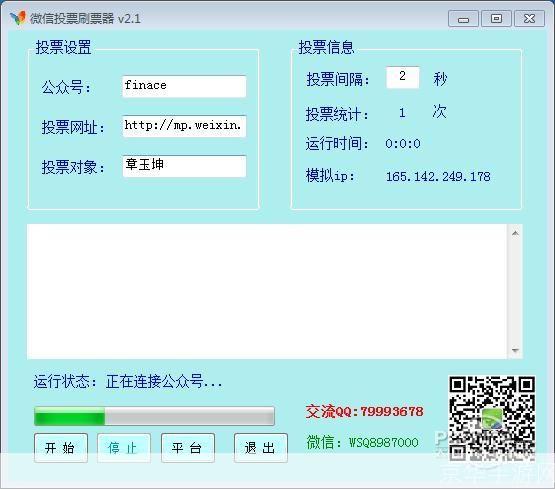555x489 pixels.
Task: Click the 投票间隔: label
Action: coord(338,79)
